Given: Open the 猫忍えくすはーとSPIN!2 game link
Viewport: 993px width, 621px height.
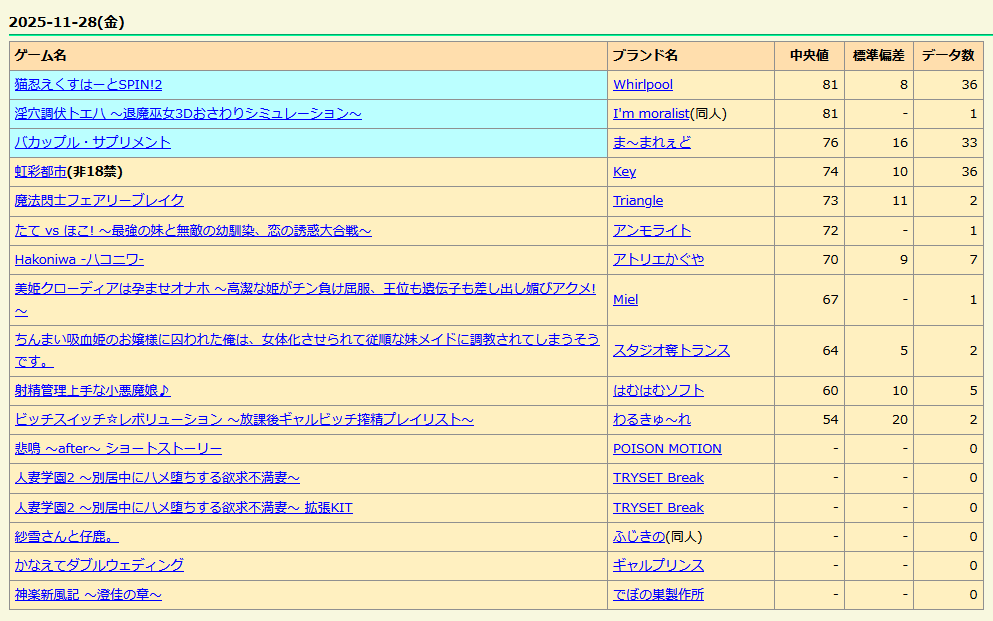Looking at the screenshot, I should click(x=88, y=84).
